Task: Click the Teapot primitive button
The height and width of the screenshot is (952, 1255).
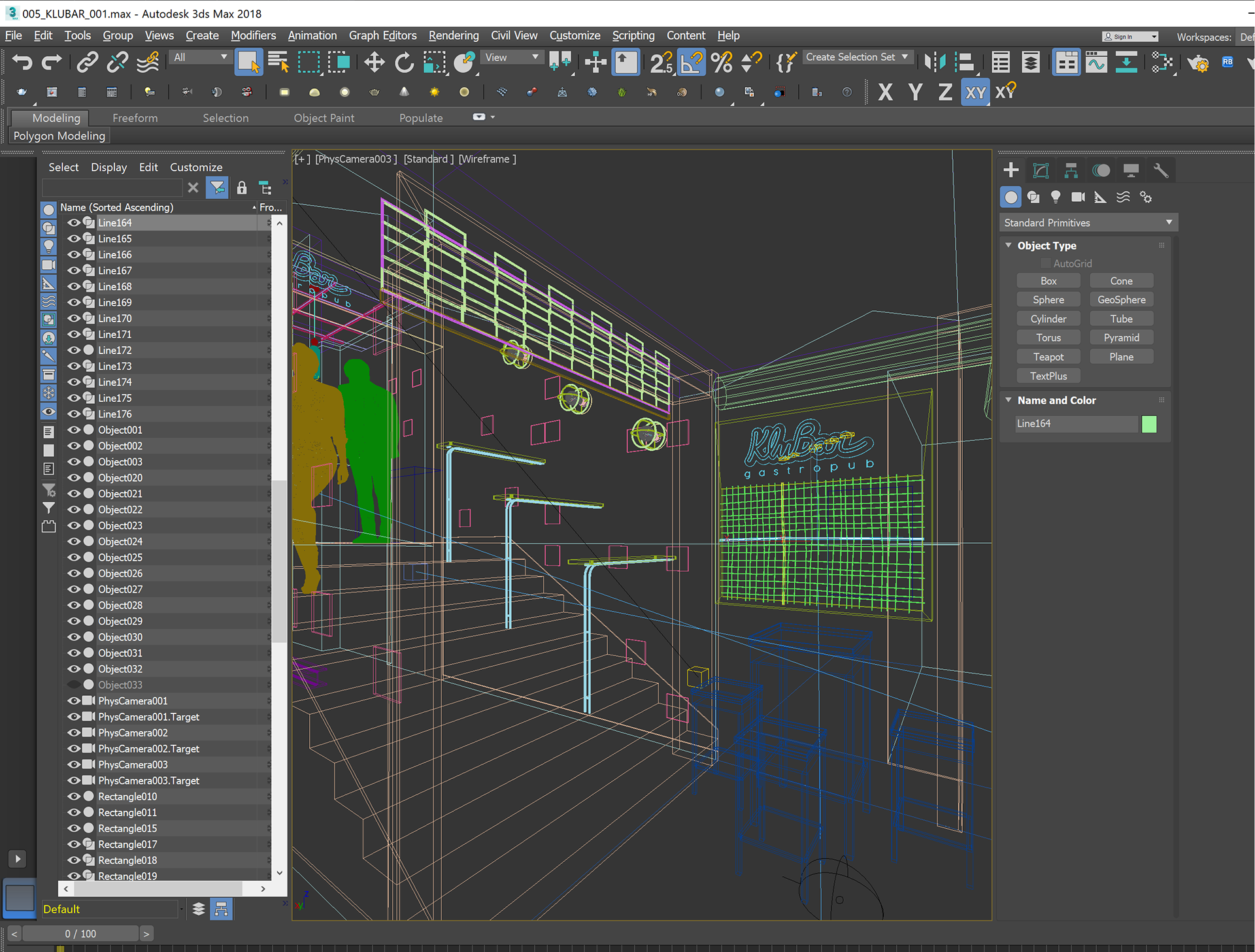Action: (x=1048, y=357)
